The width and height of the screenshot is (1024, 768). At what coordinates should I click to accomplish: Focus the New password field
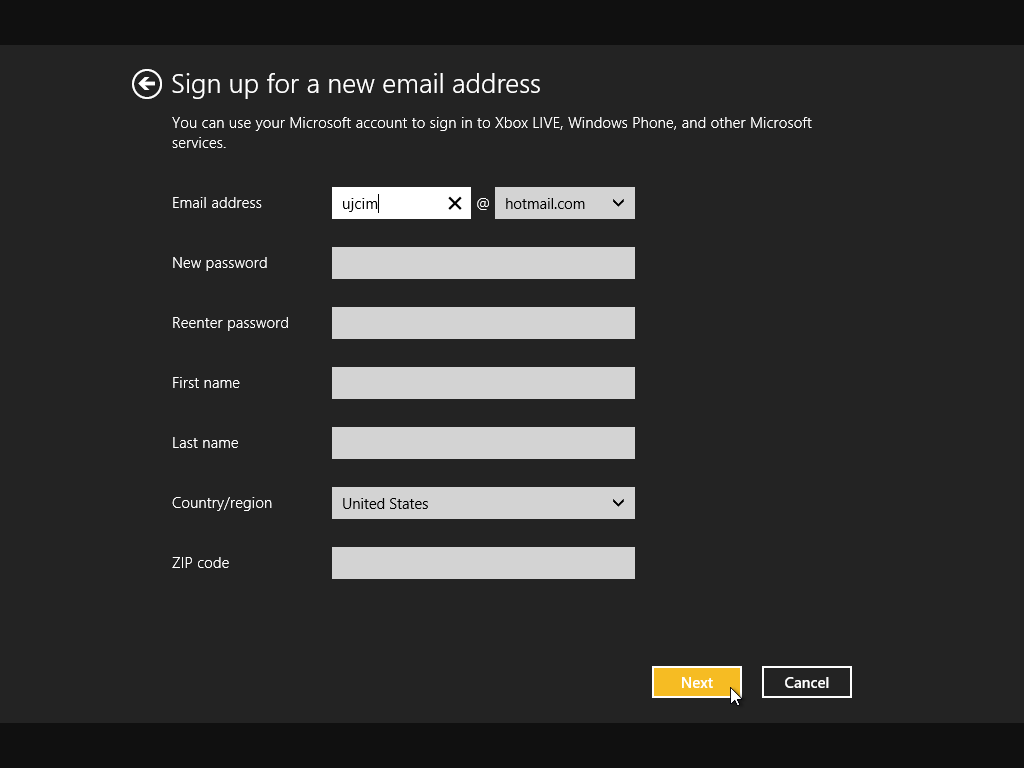[x=483, y=263]
